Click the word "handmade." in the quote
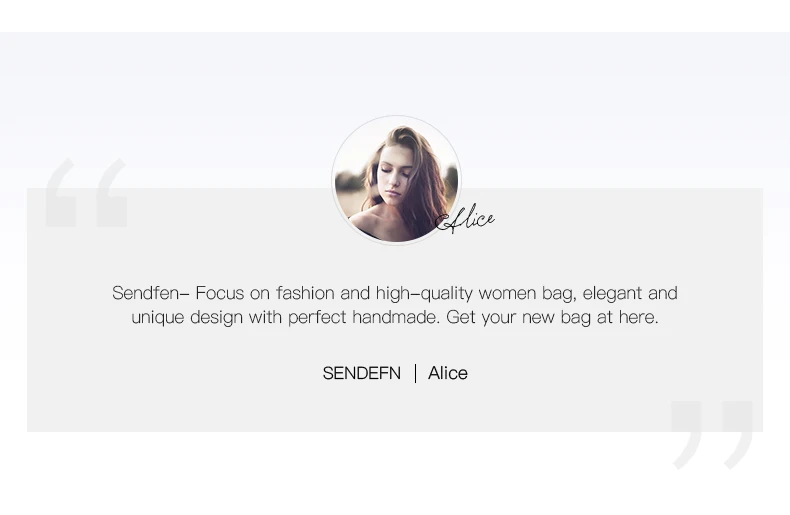This screenshot has height=515, width=790. point(397,317)
